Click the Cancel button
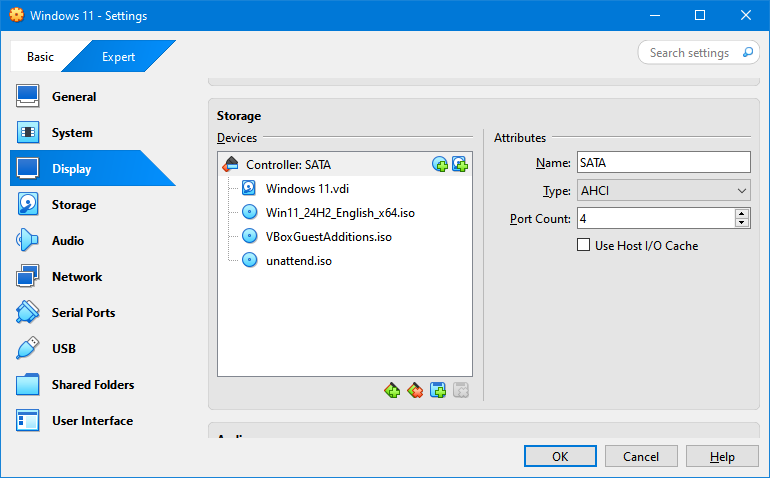This screenshot has height=478, width=770. pos(641,456)
